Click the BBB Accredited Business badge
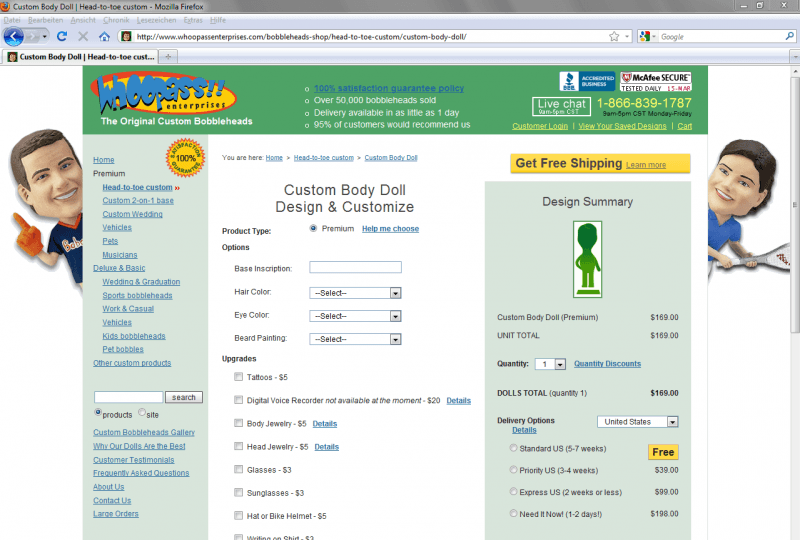800x540 pixels. (587, 81)
